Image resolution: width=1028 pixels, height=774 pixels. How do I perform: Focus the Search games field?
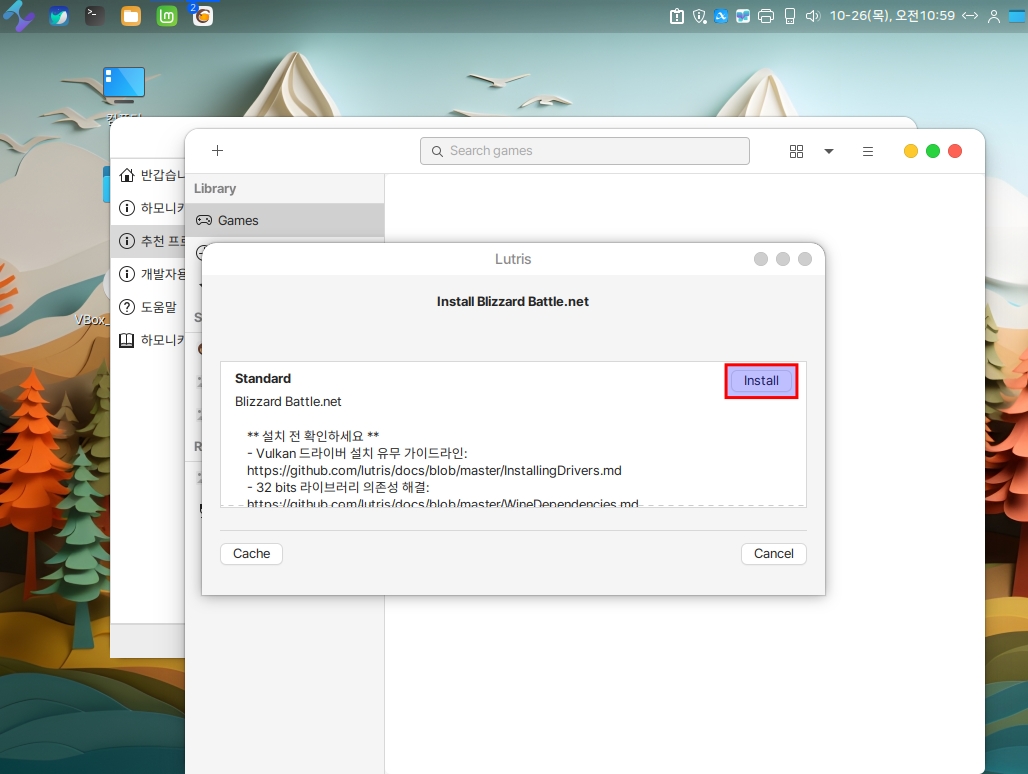[x=585, y=151]
